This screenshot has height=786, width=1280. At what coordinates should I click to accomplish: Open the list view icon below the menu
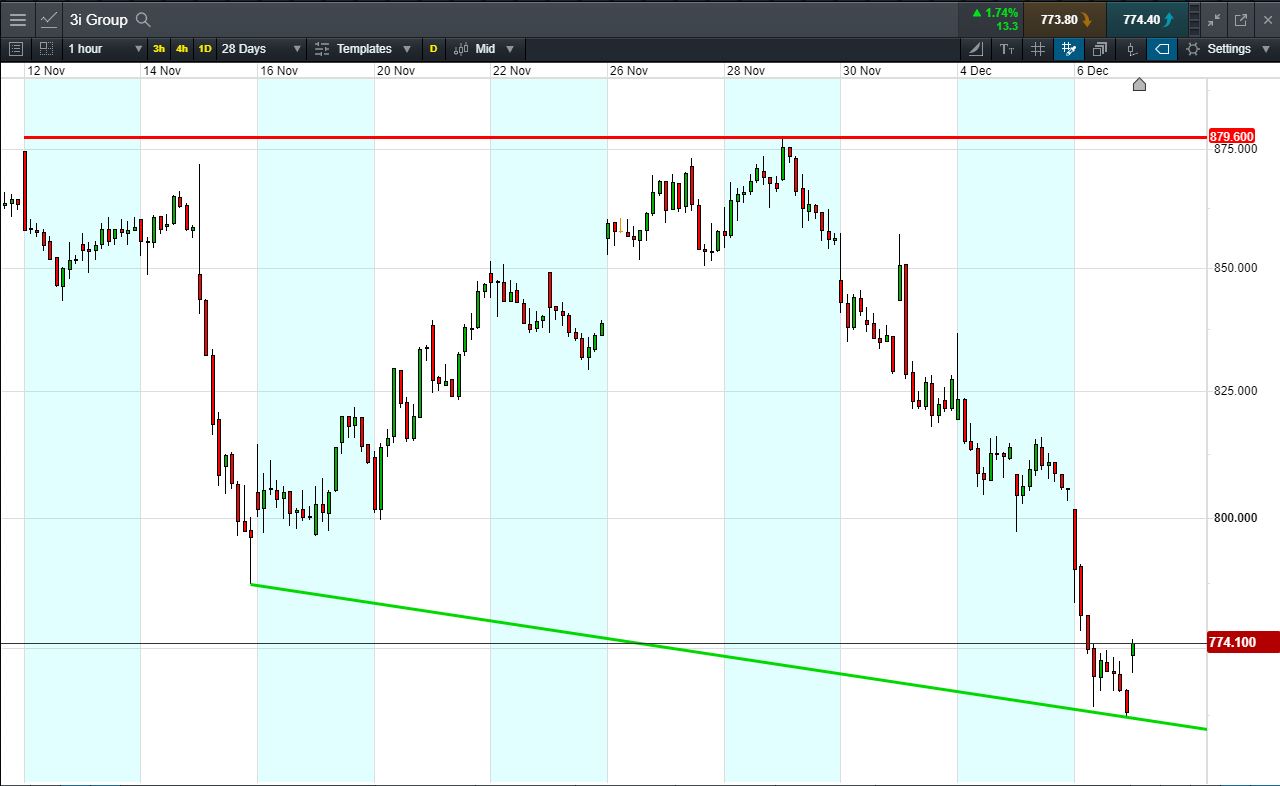coord(16,48)
